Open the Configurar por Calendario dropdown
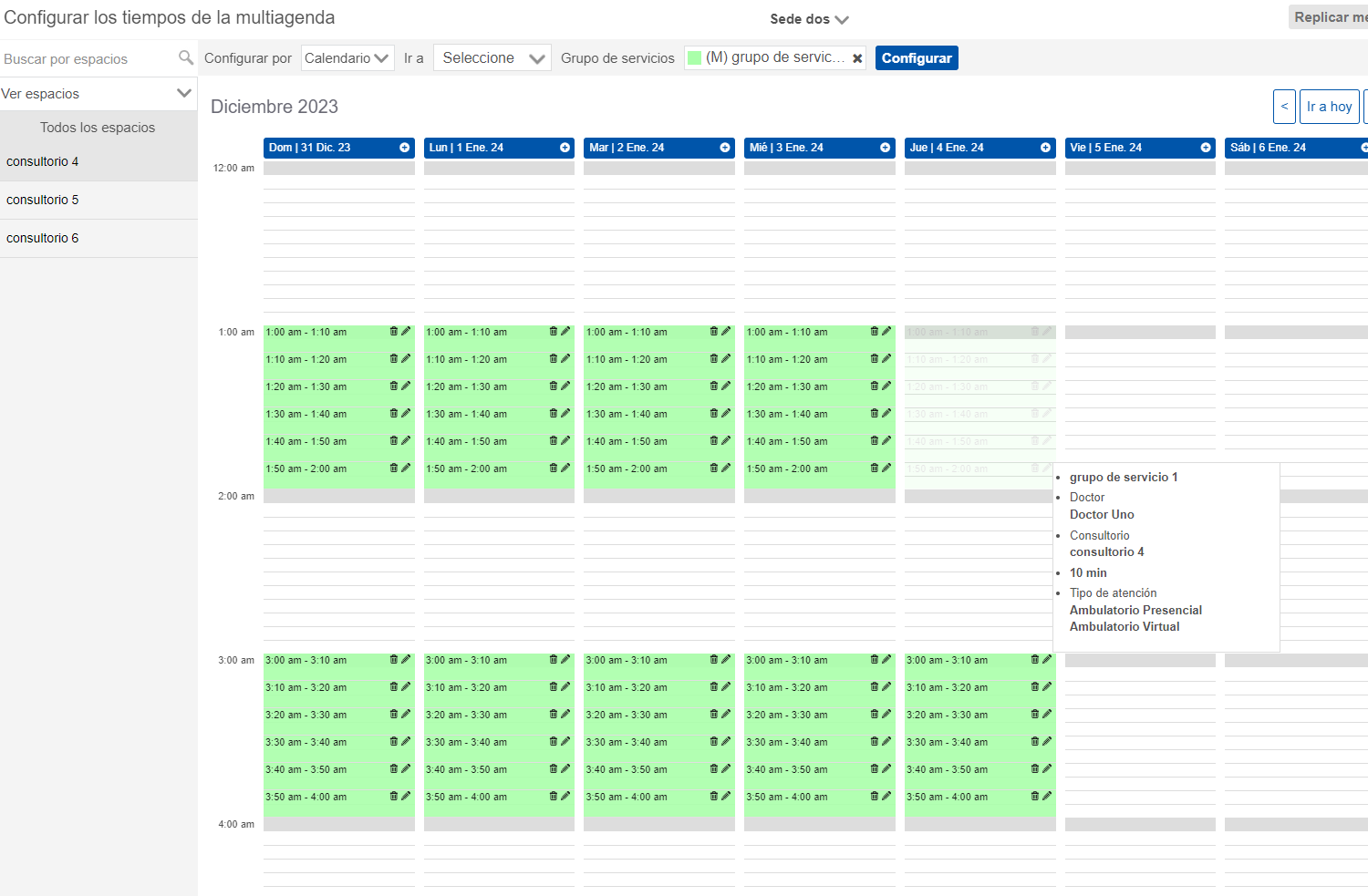 347,58
